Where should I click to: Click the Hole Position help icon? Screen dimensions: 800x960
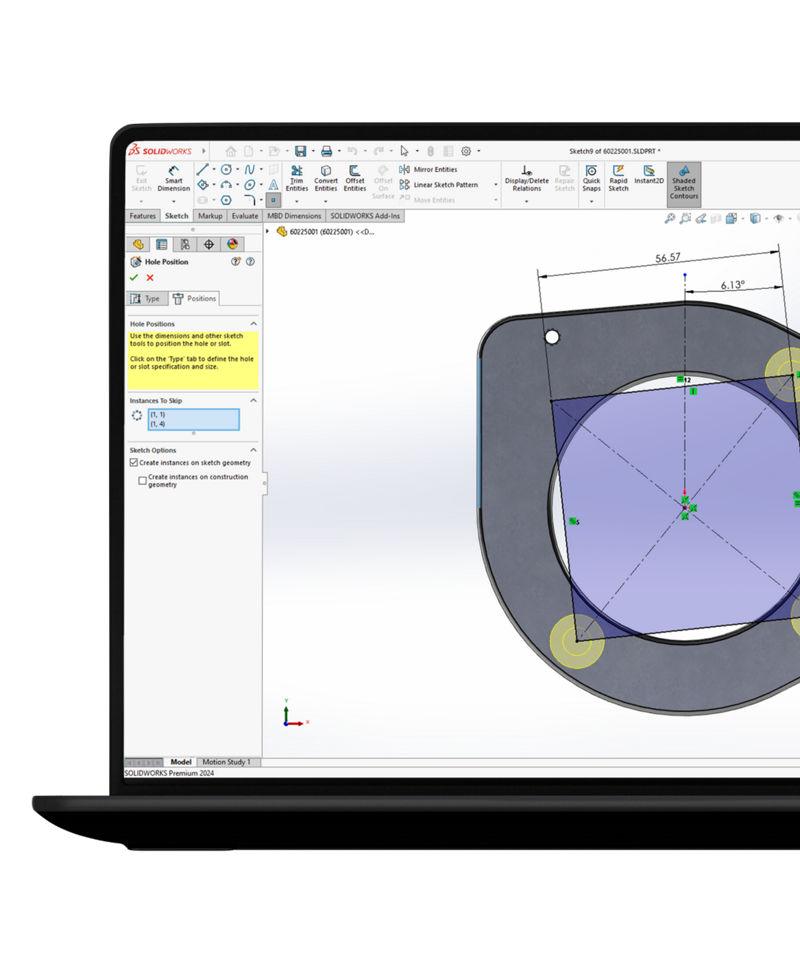click(x=250, y=262)
